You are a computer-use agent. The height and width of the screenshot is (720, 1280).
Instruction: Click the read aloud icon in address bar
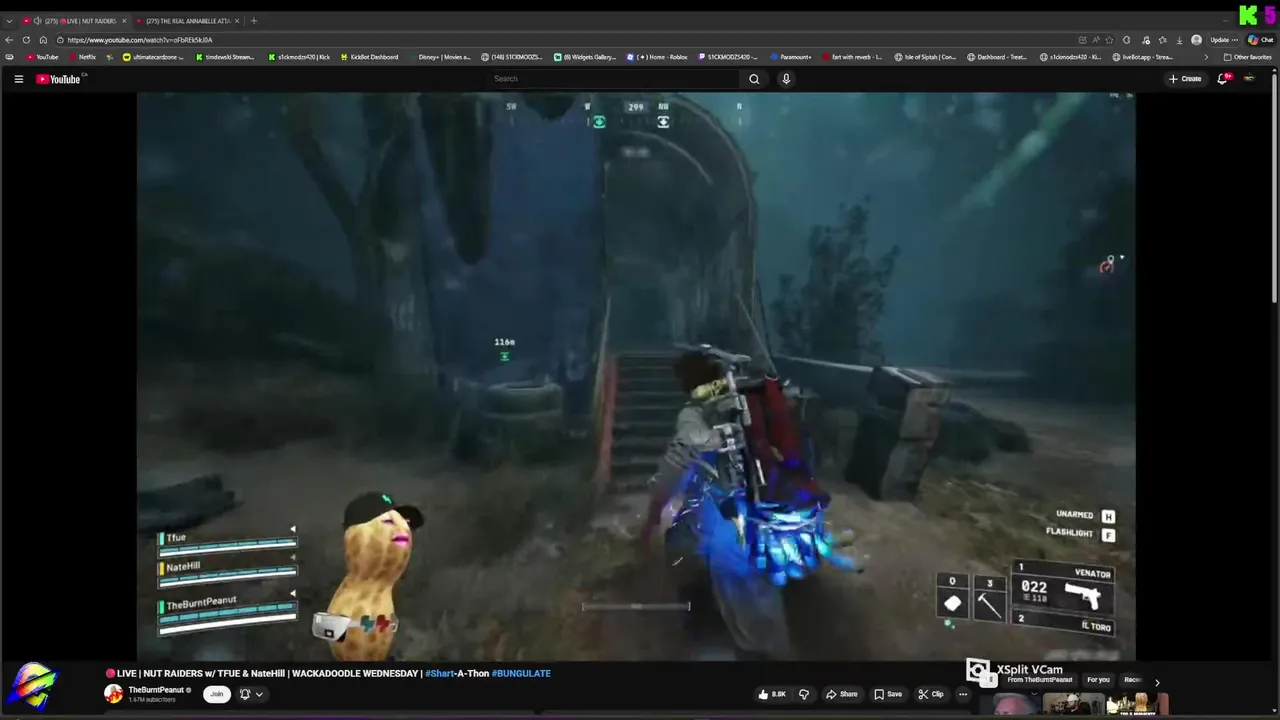coord(1096,40)
